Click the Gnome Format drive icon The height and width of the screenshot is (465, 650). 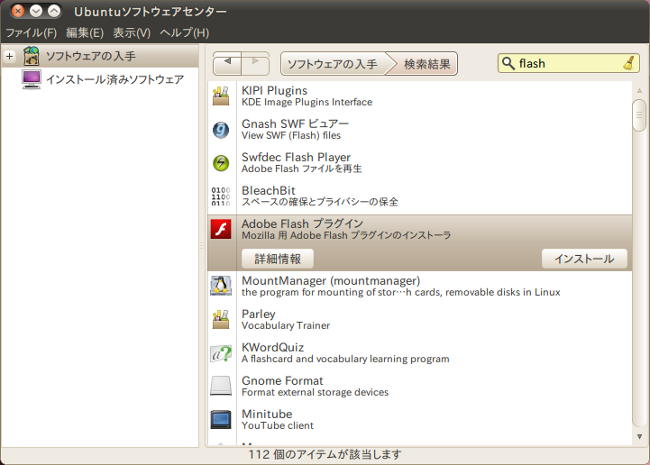pos(221,385)
